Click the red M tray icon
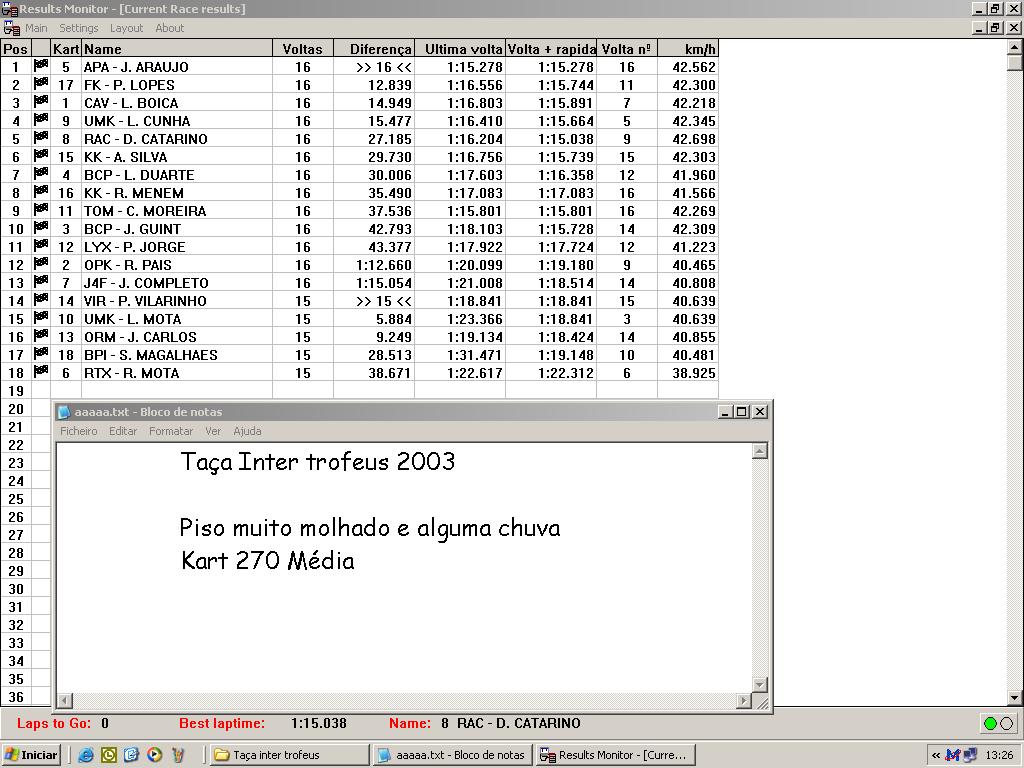Viewport: 1024px width, 768px height. tap(952, 755)
